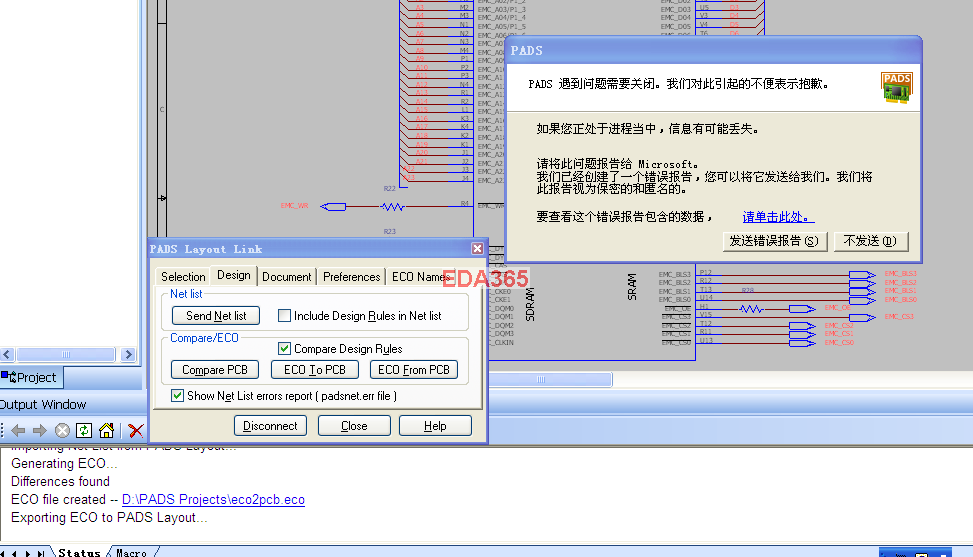Select the Project tab in left panel
973x557 pixels.
point(31,377)
